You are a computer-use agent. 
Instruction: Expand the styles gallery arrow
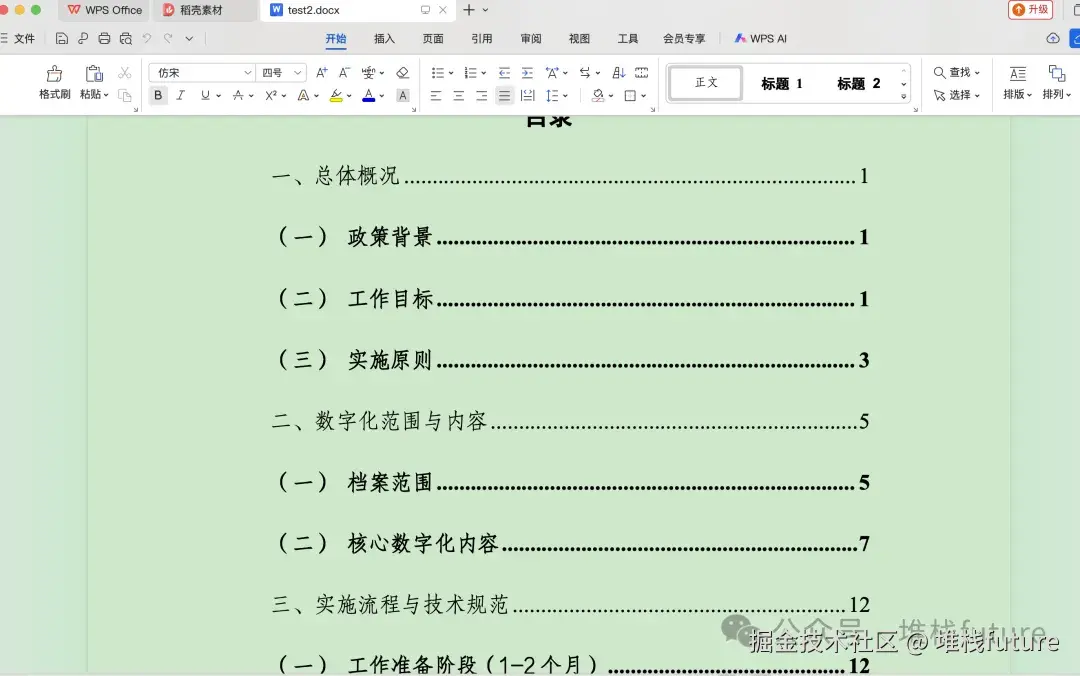904,96
